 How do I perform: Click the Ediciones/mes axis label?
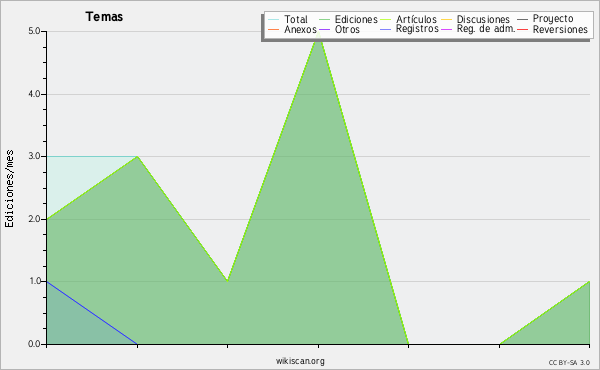point(9,189)
